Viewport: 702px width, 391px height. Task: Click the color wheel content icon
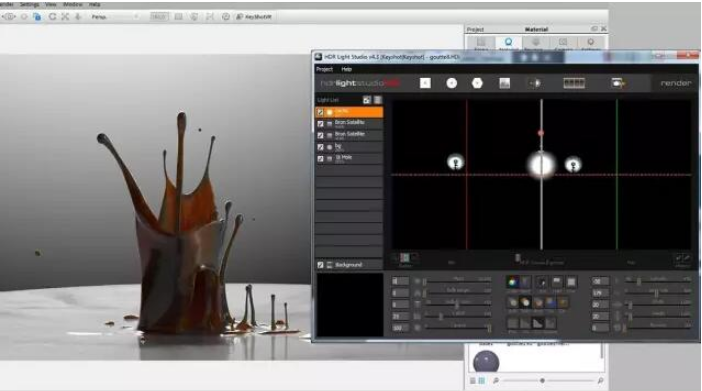[x=513, y=282]
